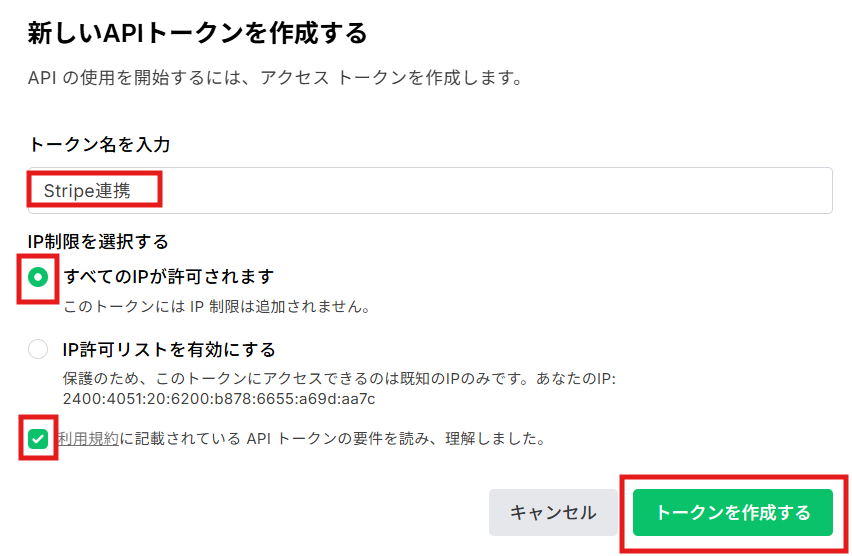852x556 pixels.
Task: Click the このトークンには IP 制限は追加されません description
Action: (217, 307)
